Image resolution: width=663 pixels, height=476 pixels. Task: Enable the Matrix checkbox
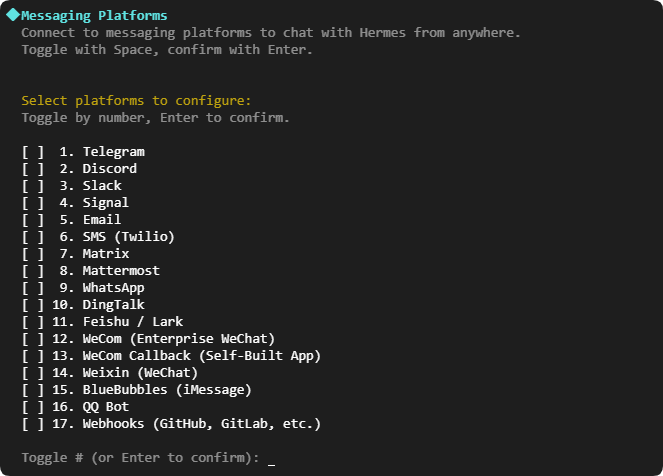coord(33,254)
